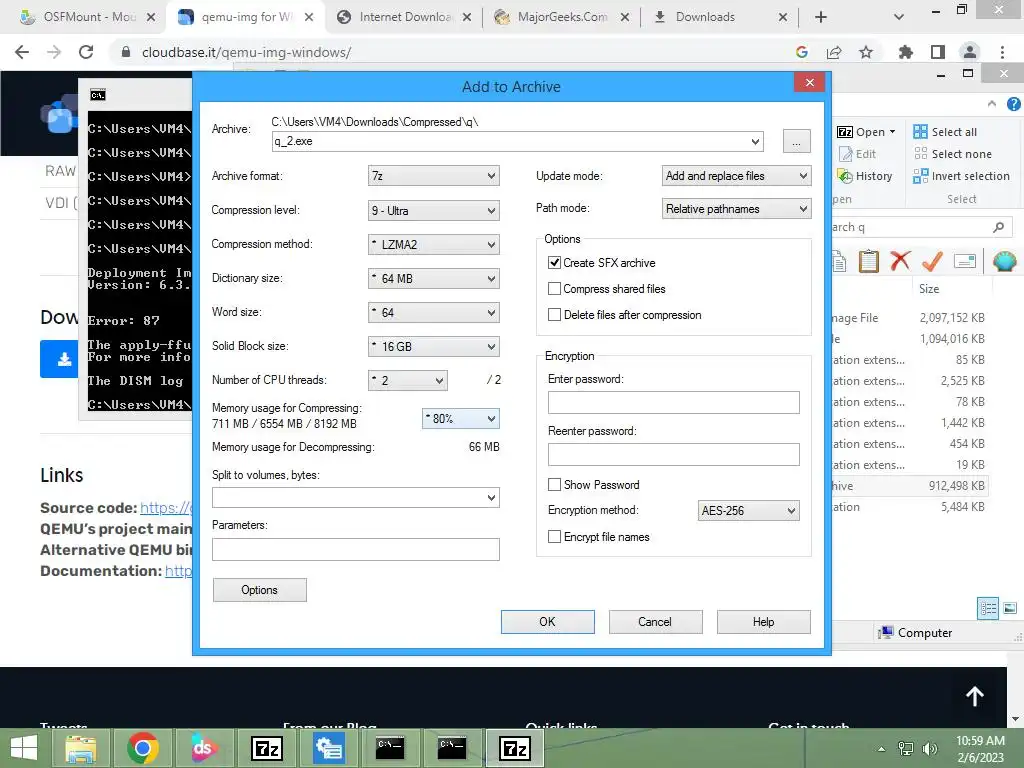The height and width of the screenshot is (768, 1024).
Task: Click the Select none icon
Action: pos(921,154)
